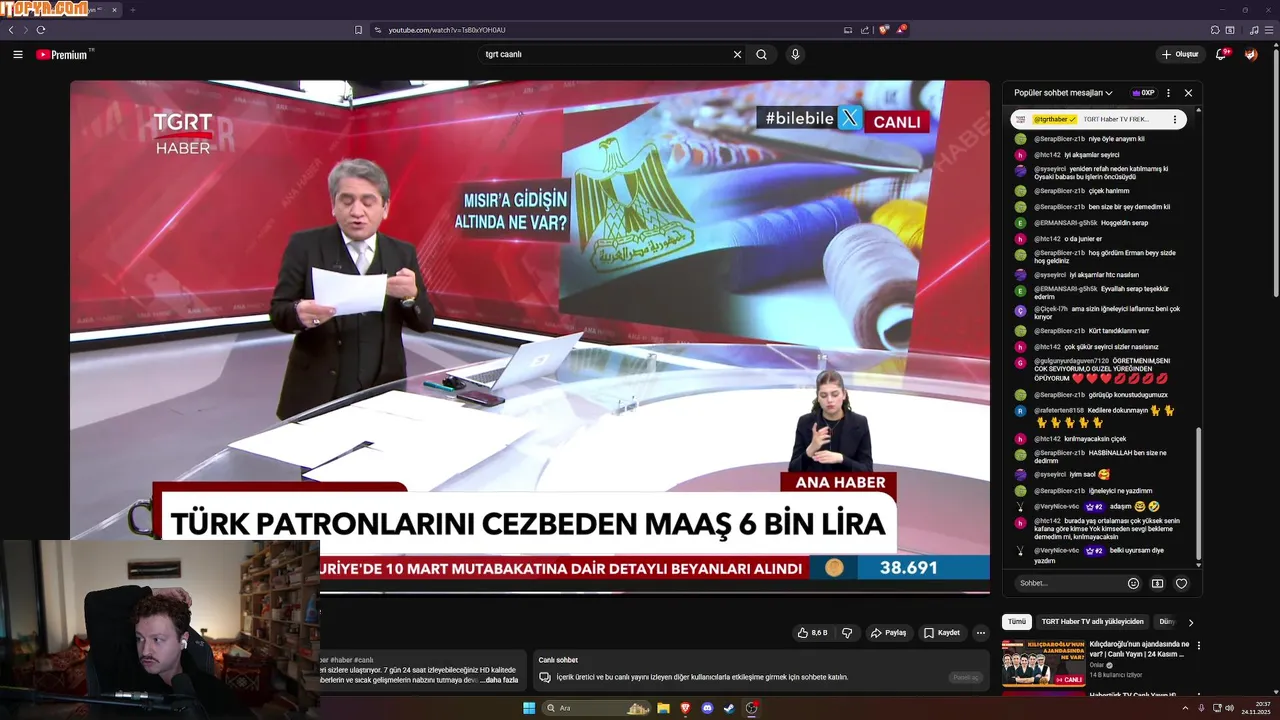Open the volume control in system tray
Viewport: 1280px width, 720px height.
(1230, 708)
